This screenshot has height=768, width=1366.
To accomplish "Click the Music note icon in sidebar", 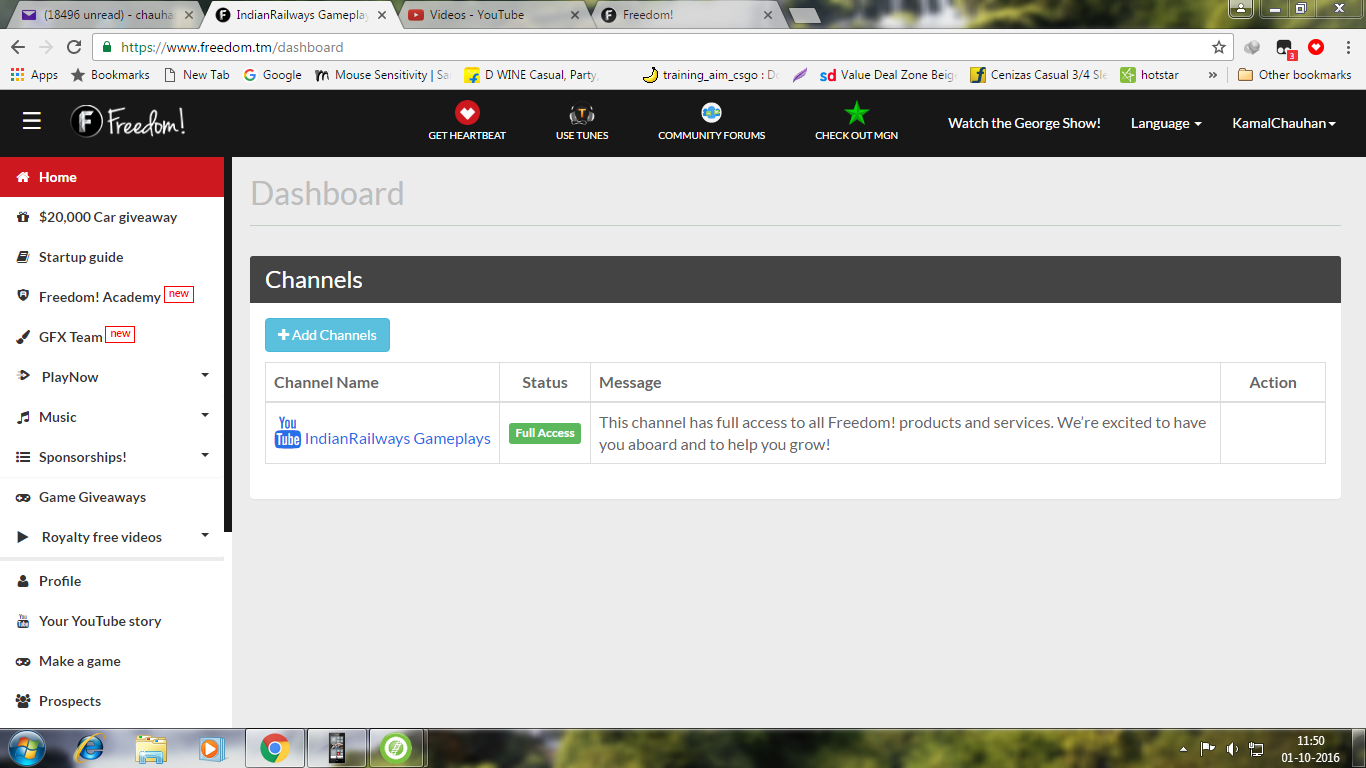I will click(x=23, y=417).
